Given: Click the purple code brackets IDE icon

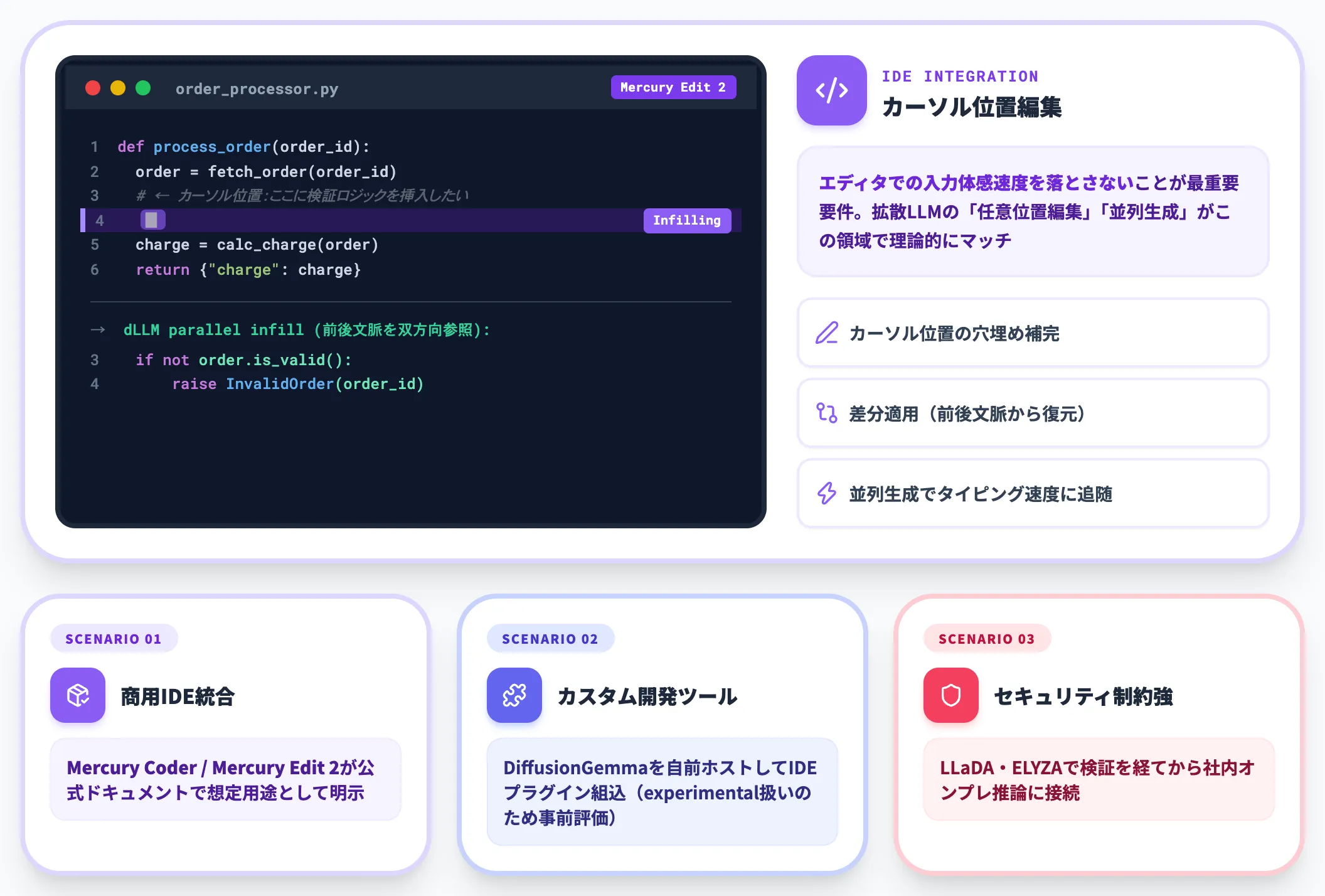Looking at the screenshot, I should click(832, 90).
